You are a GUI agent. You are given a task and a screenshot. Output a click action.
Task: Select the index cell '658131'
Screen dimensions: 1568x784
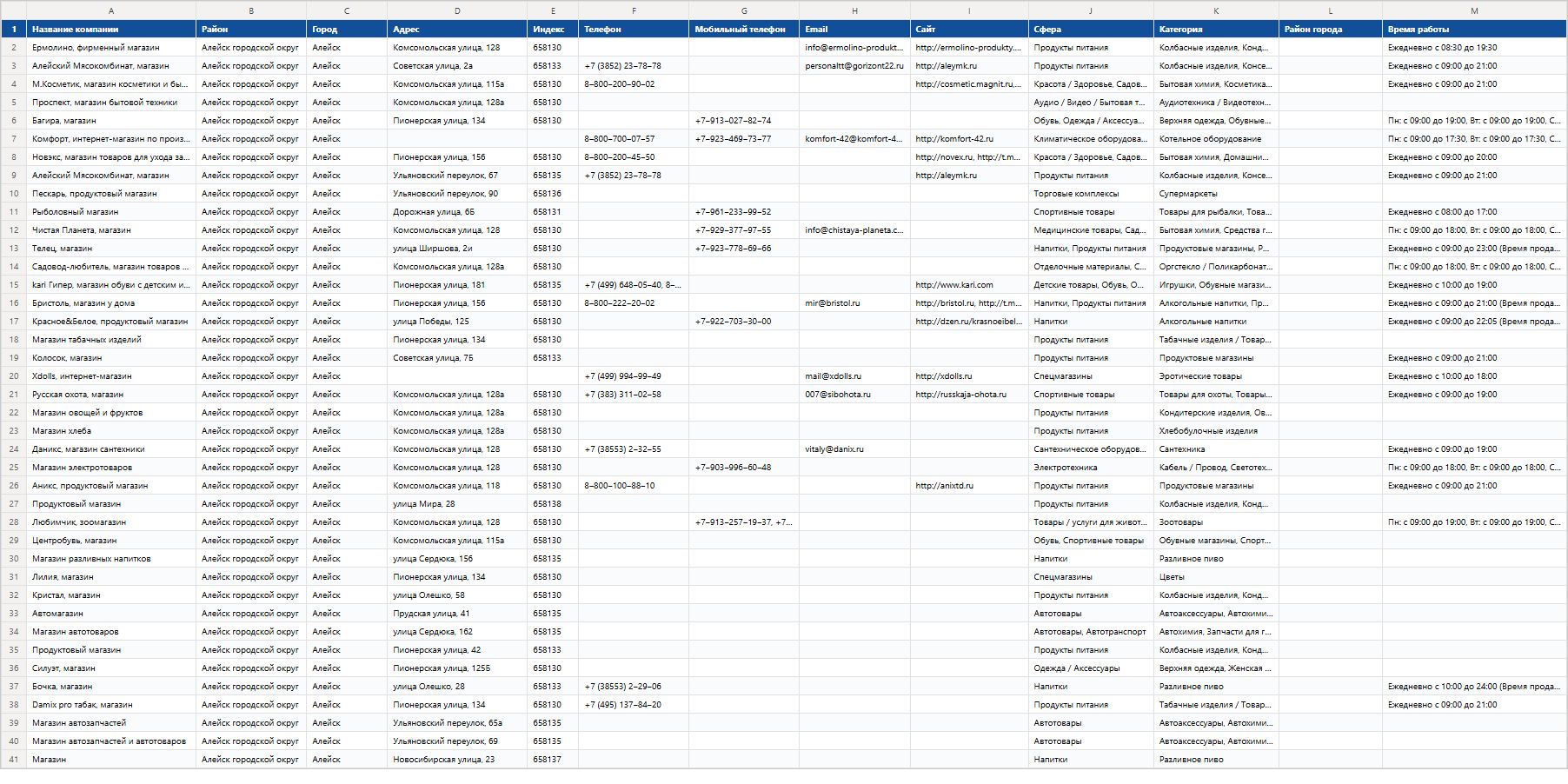tap(553, 212)
